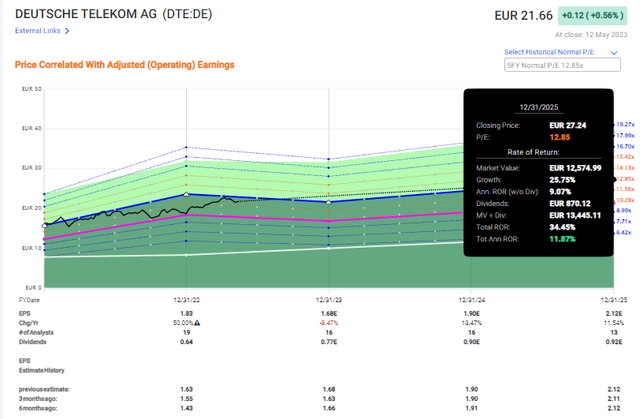Click the 6 months ago 1.43 estimate
The image size is (640, 419).
187,408
